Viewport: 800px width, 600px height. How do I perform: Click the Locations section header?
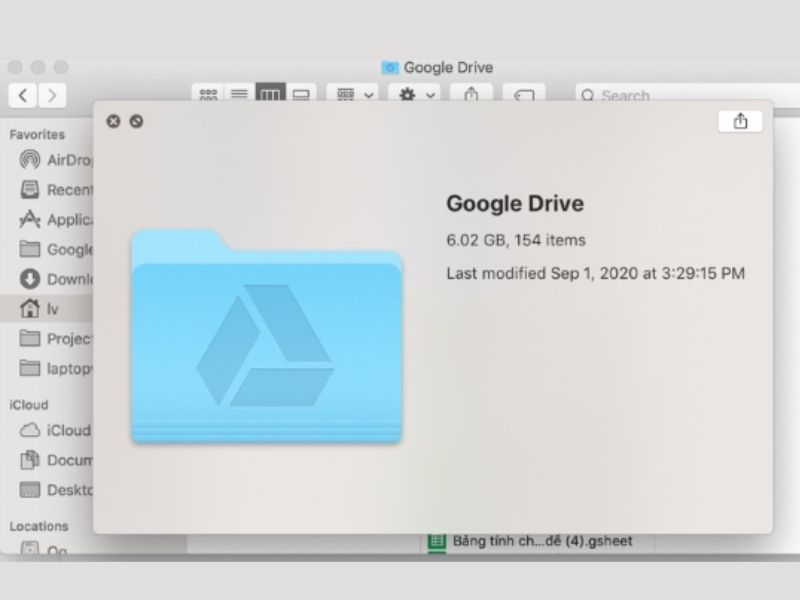pyautogui.click(x=39, y=526)
